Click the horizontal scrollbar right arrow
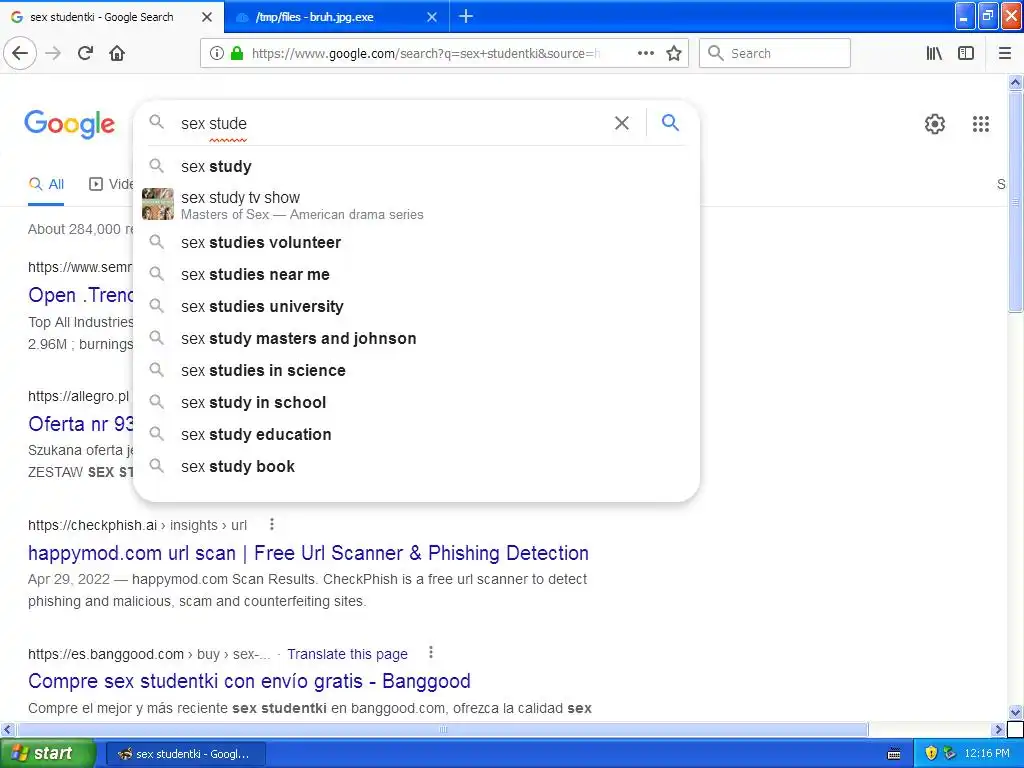Screen dimensions: 1024x768 click(998, 729)
